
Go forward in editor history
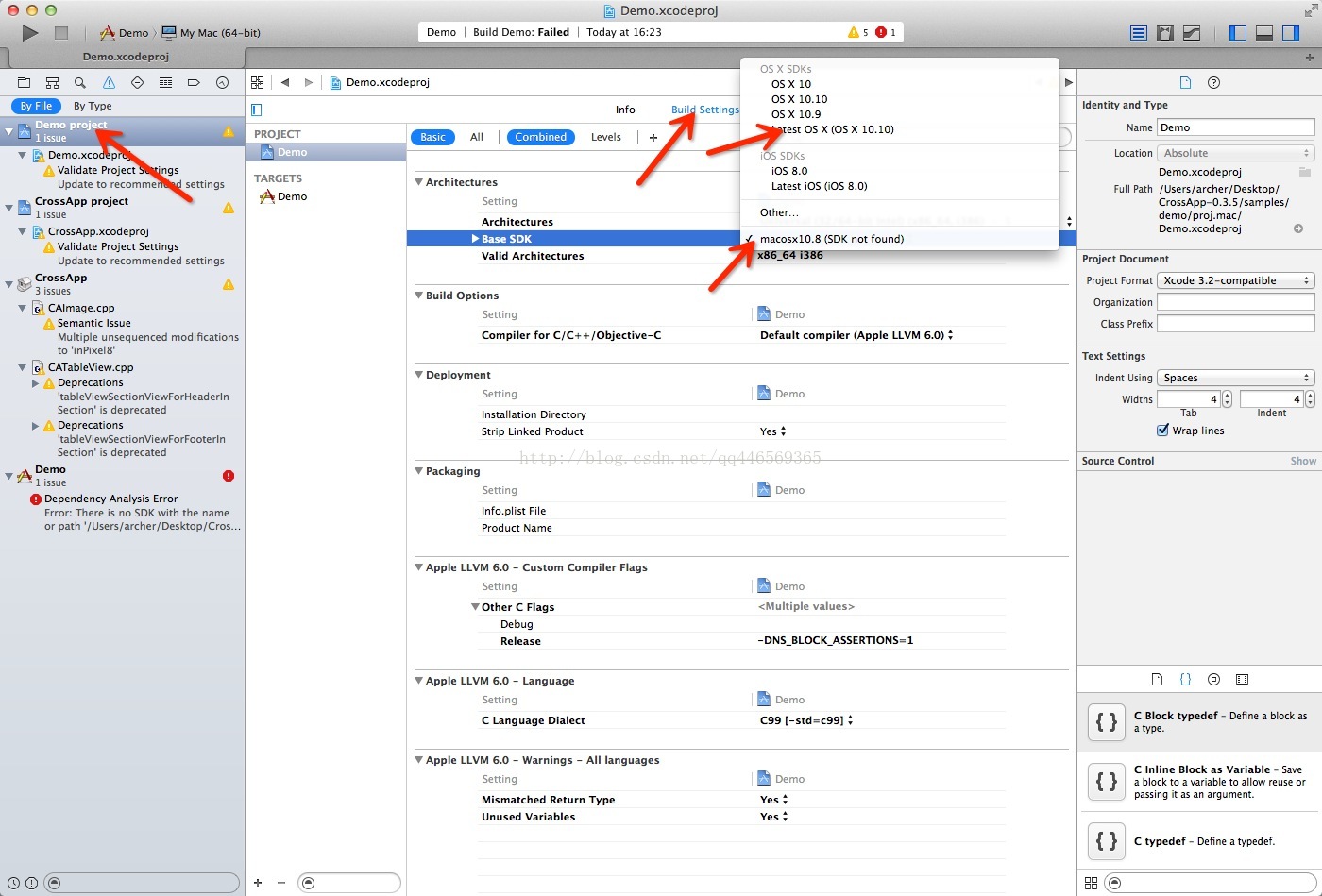(308, 82)
